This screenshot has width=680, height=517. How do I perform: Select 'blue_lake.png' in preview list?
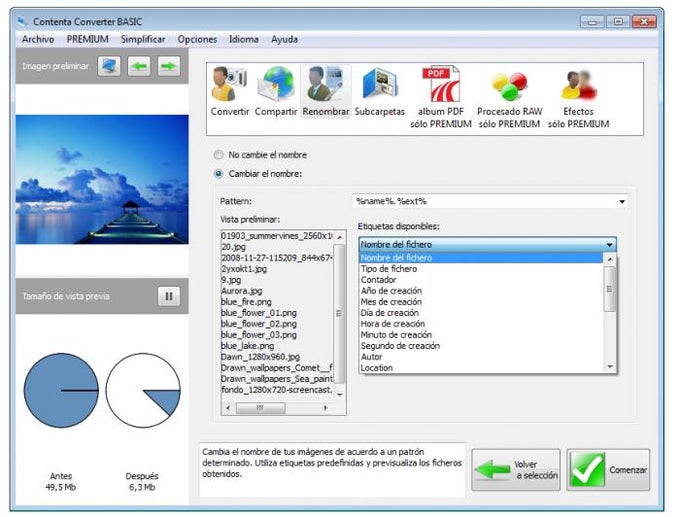tap(248, 346)
